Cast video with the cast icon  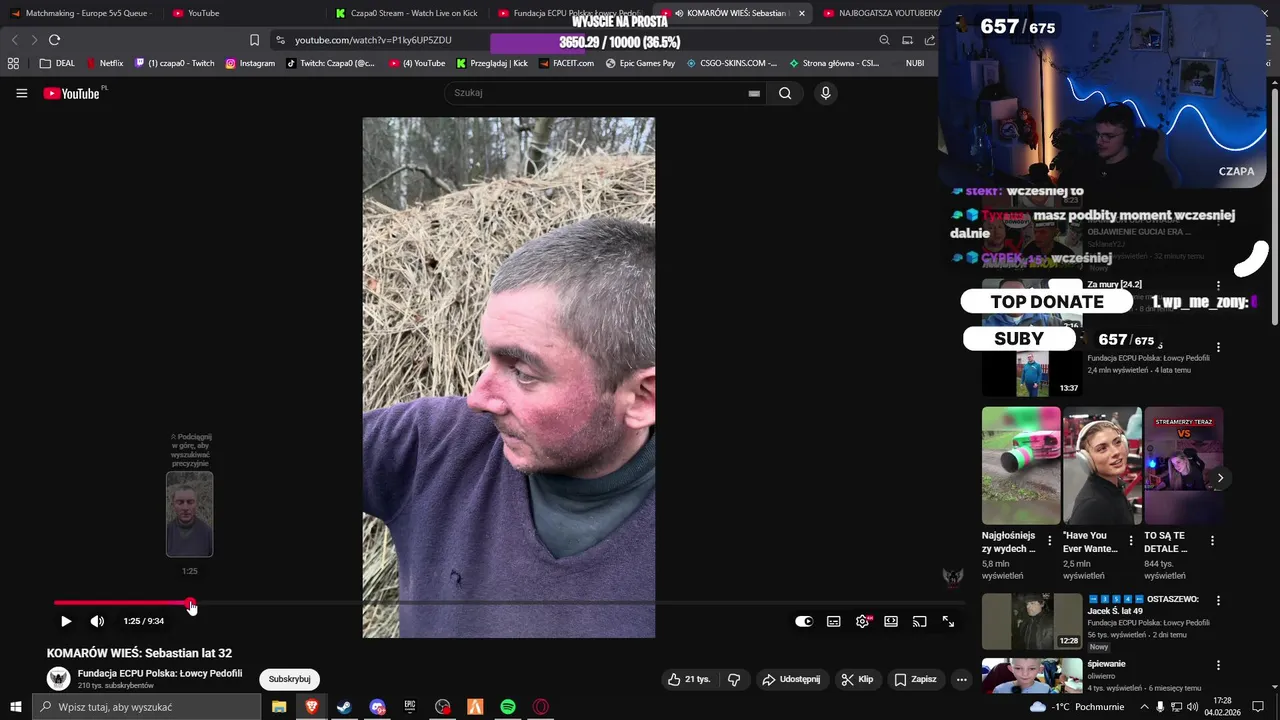[920, 621]
